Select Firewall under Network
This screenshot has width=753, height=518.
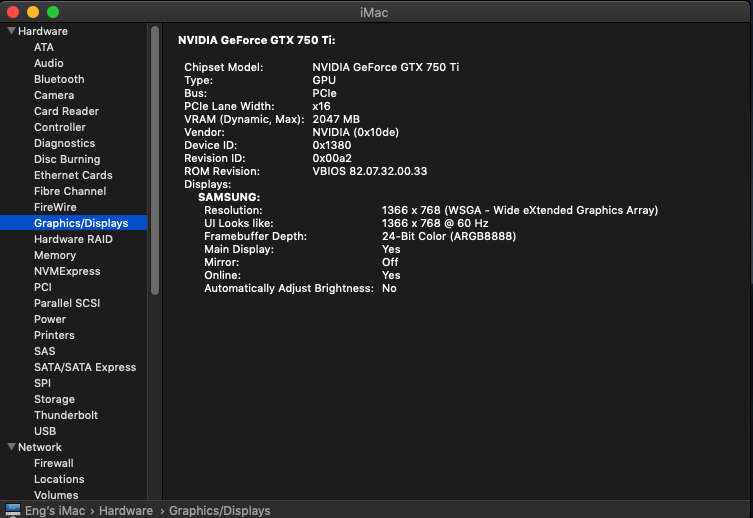pos(54,463)
